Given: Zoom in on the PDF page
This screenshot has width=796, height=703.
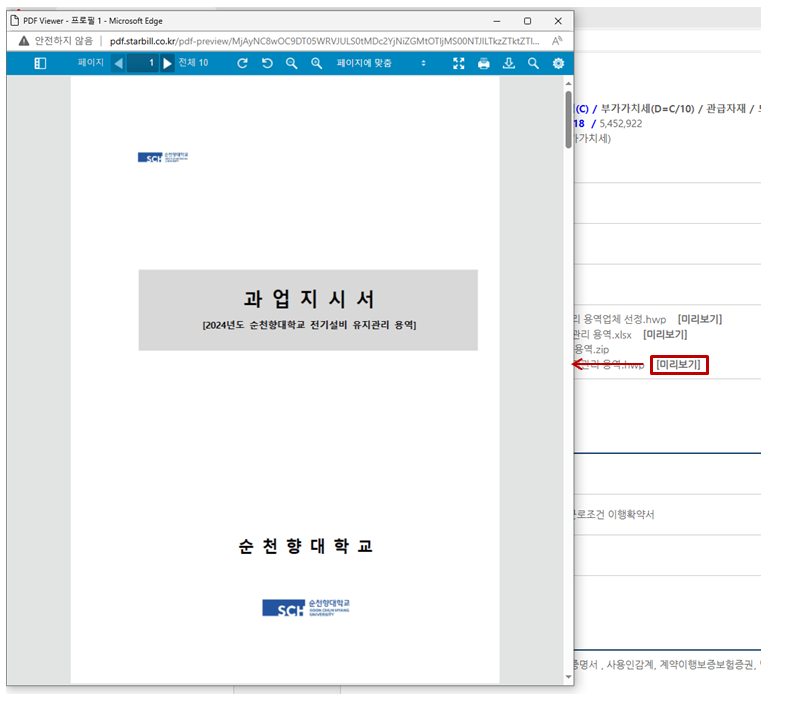Looking at the screenshot, I should (x=316, y=63).
